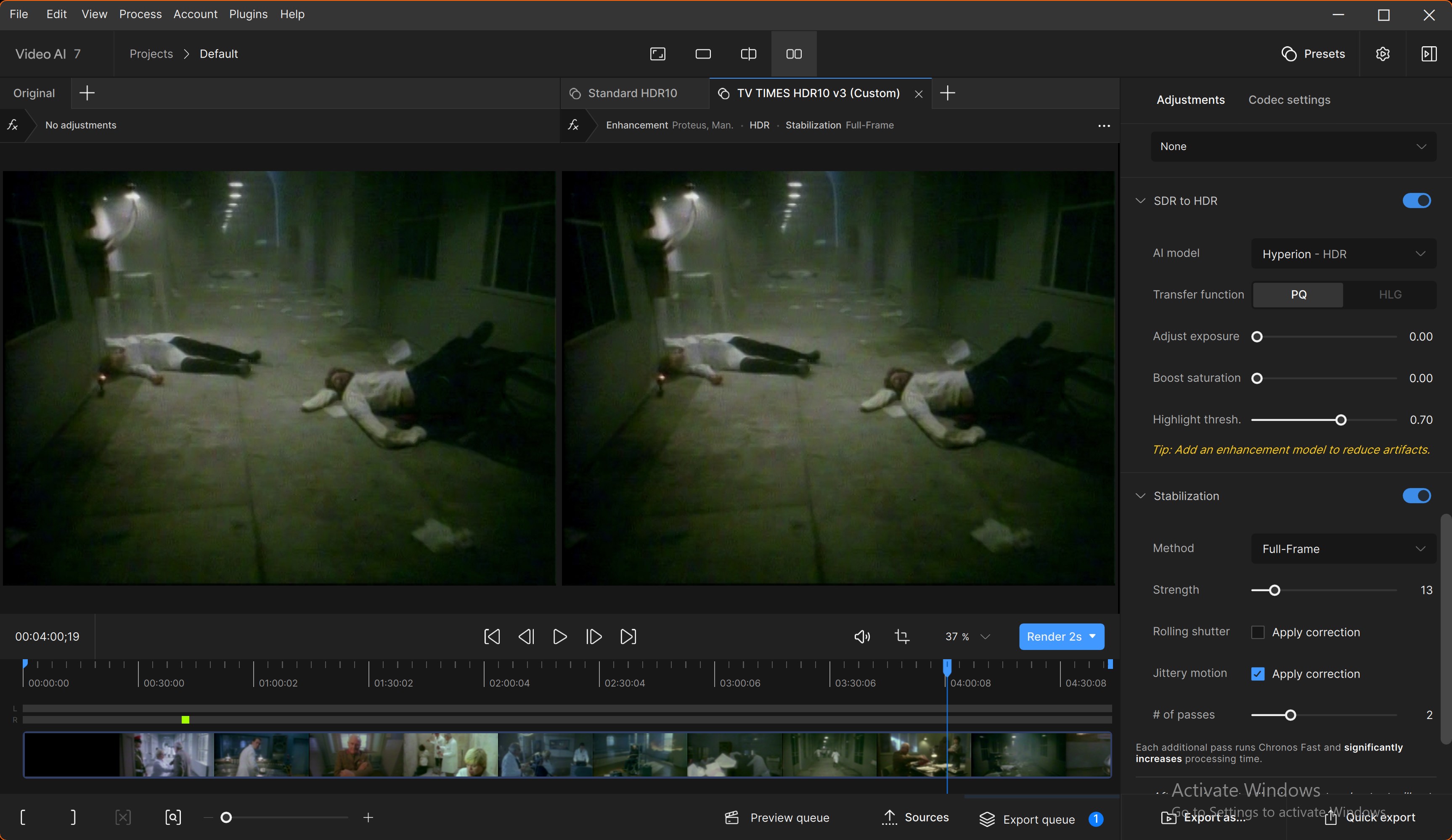Adjust the # of passes slider handle

tap(1290, 715)
